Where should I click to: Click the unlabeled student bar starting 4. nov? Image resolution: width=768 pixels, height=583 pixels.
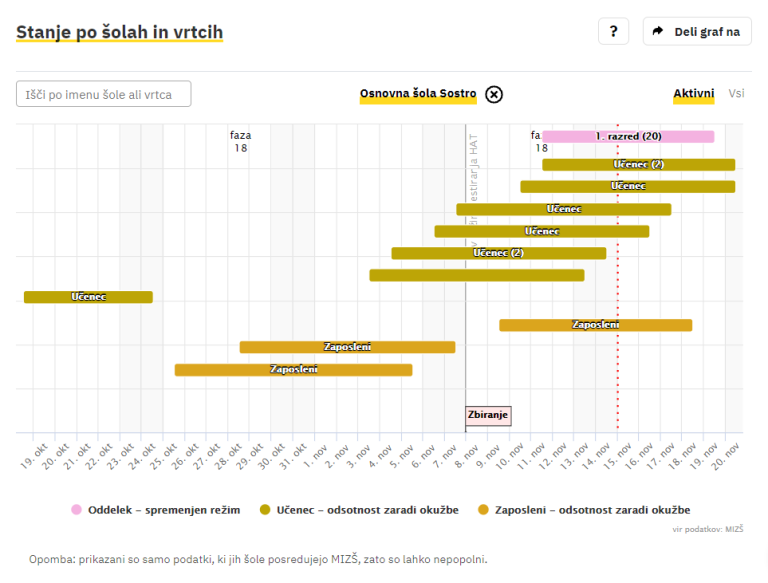[476, 275]
